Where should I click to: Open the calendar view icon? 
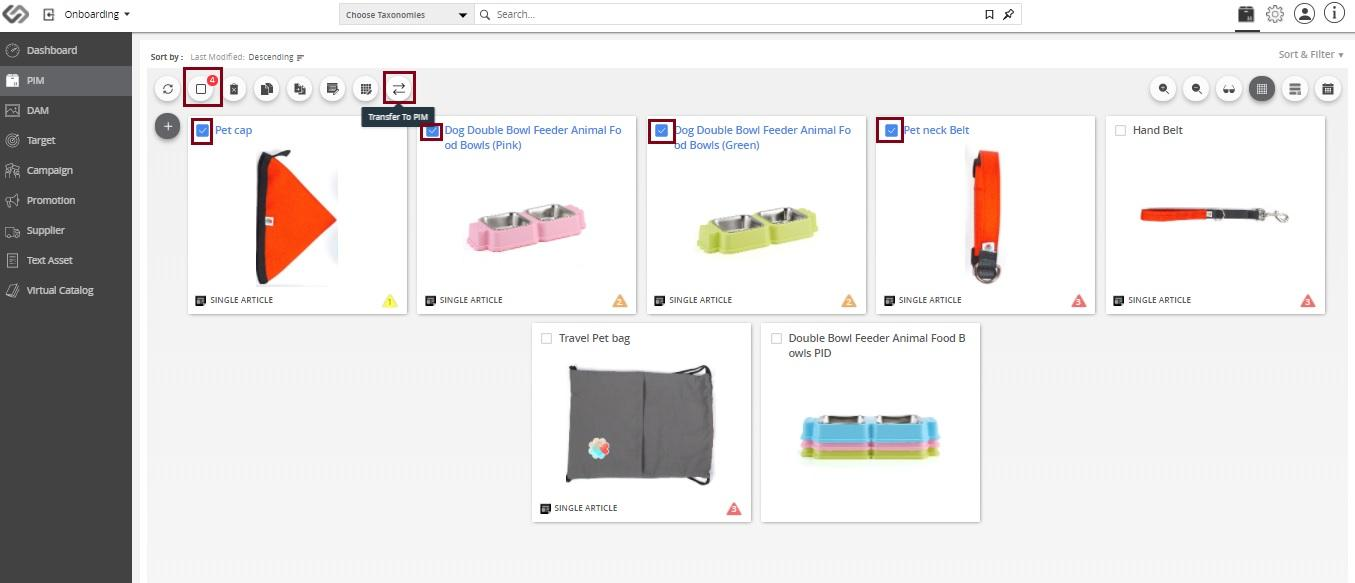click(1328, 89)
